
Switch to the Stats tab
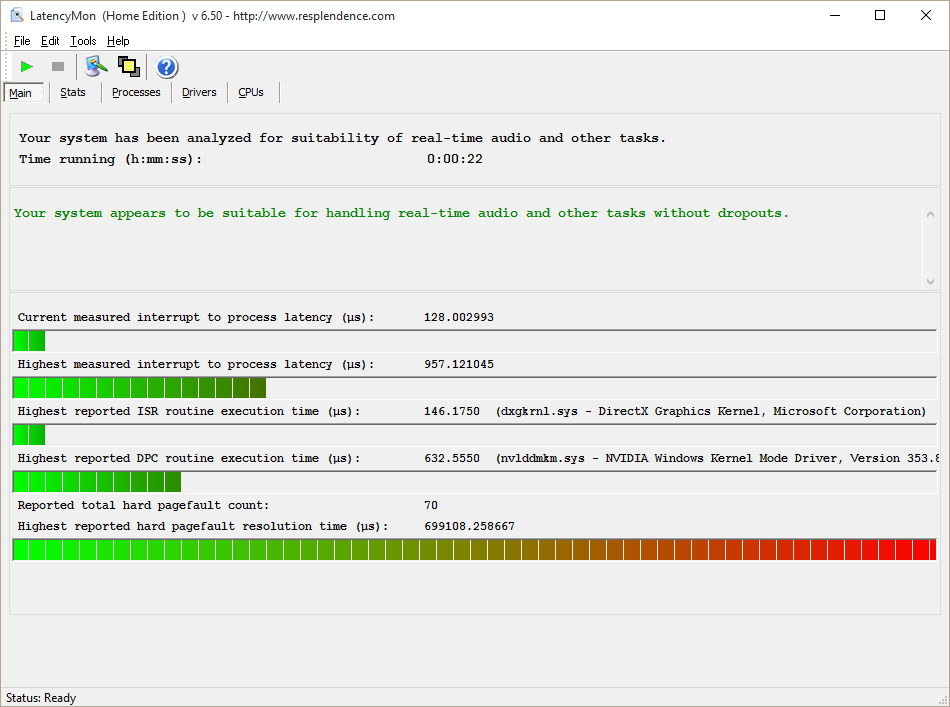(x=73, y=92)
